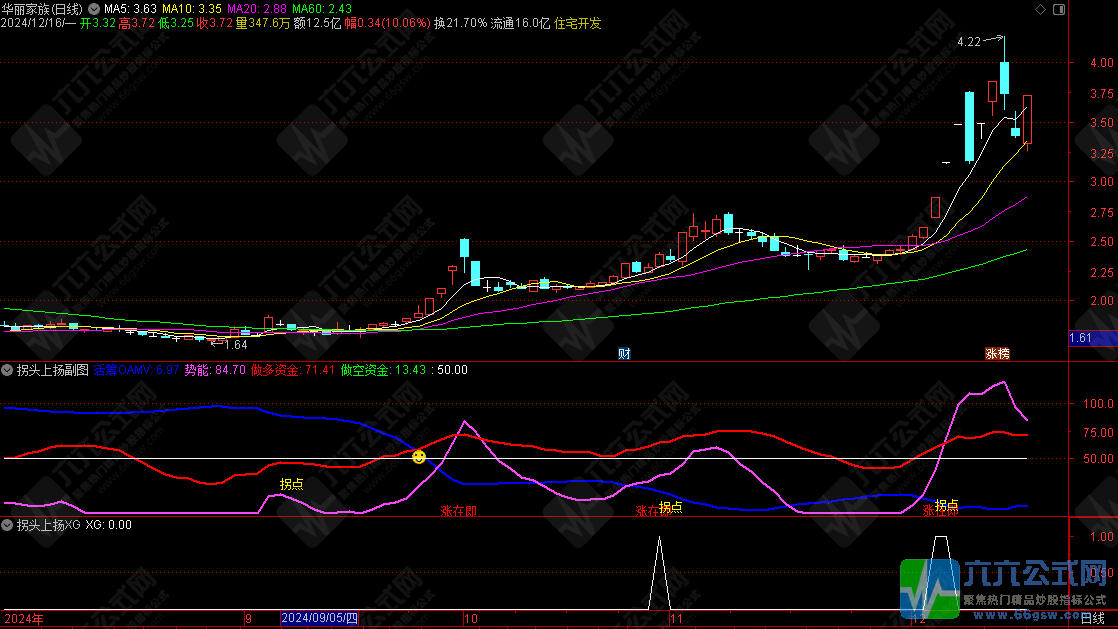
Task: Click the smiley face signal marker
Action: pos(419,457)
